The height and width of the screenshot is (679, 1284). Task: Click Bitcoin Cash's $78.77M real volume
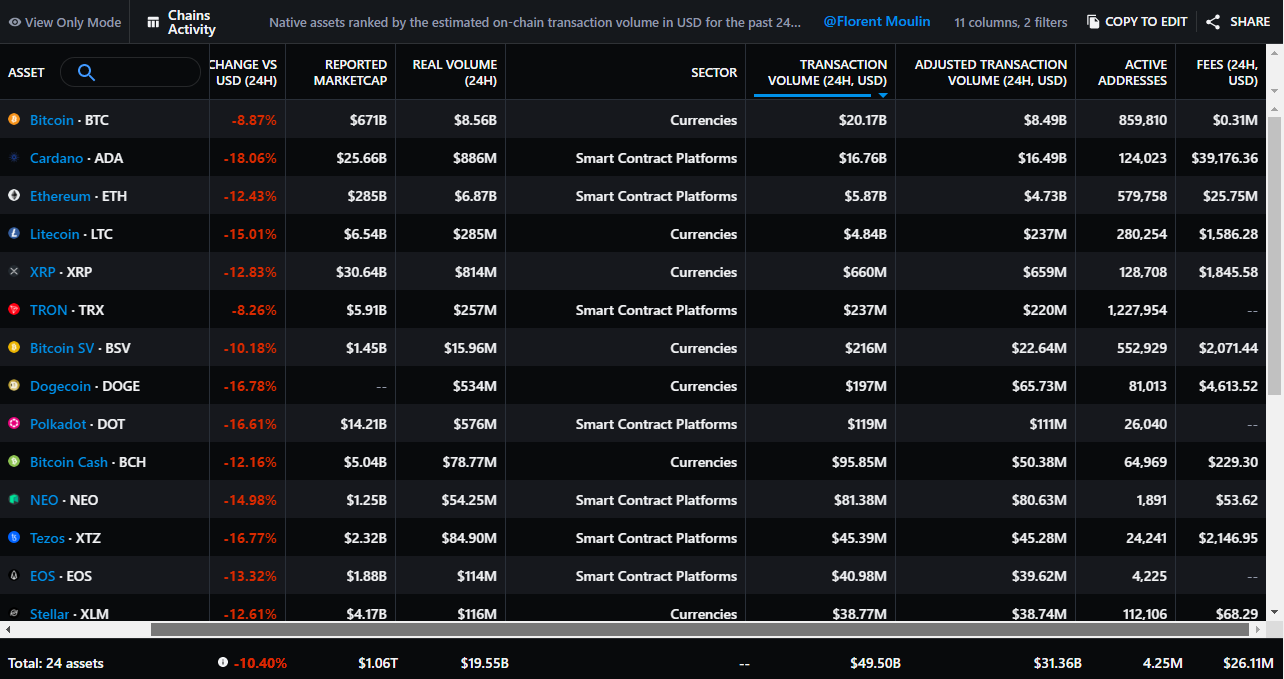pos(470,462)
